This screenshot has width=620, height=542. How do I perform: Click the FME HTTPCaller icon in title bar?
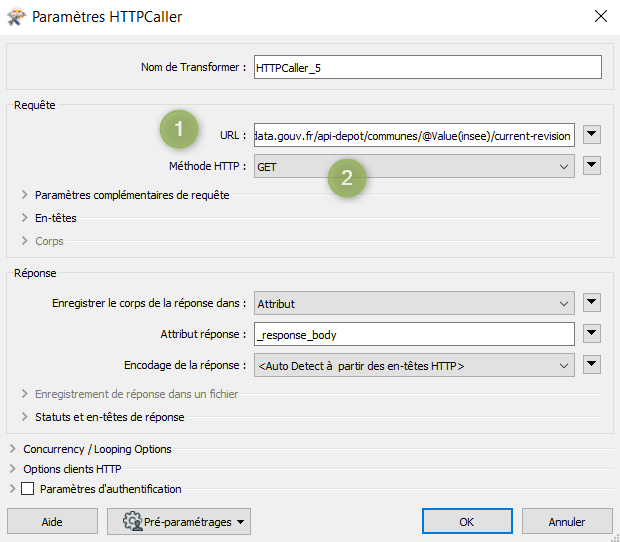pyautogui.click(x=16, y=17)
